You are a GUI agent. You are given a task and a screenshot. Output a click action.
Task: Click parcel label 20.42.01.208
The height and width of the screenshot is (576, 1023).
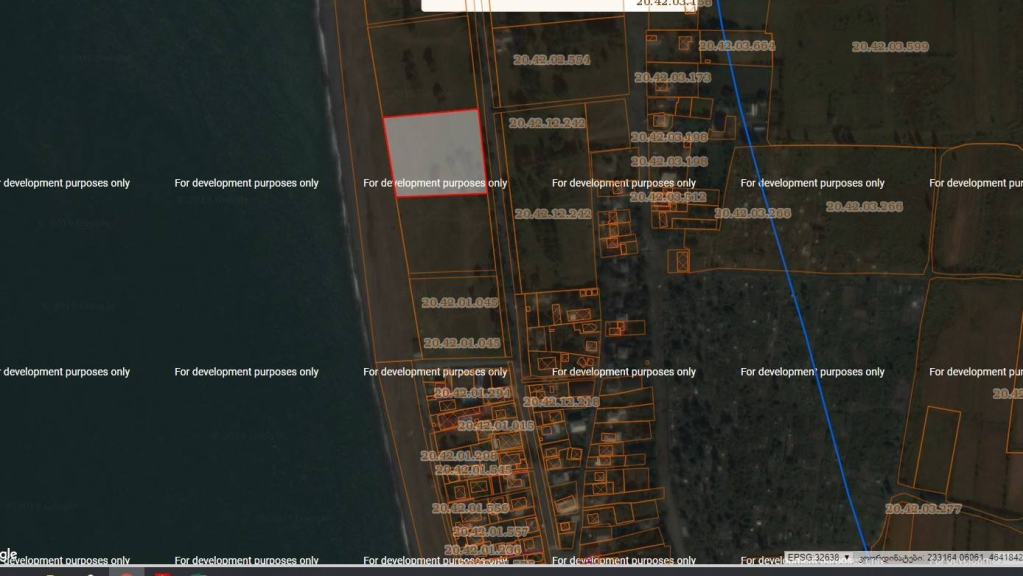pos(459,455)
